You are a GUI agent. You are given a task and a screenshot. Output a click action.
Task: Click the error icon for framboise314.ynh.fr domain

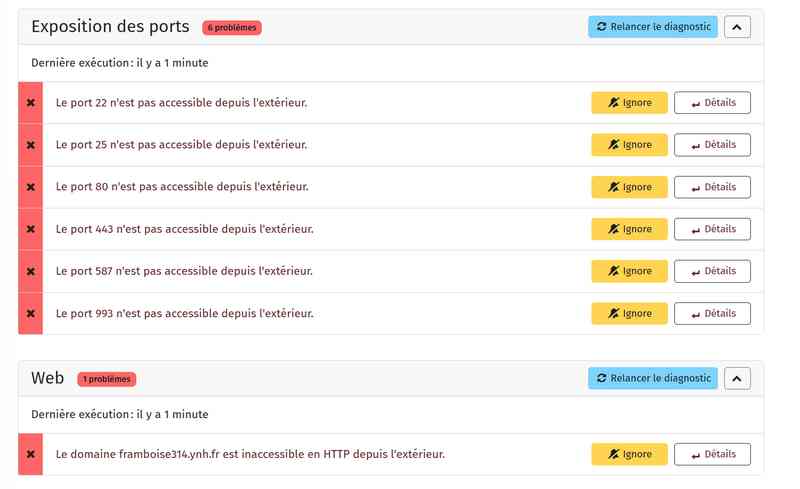point(30,454)
